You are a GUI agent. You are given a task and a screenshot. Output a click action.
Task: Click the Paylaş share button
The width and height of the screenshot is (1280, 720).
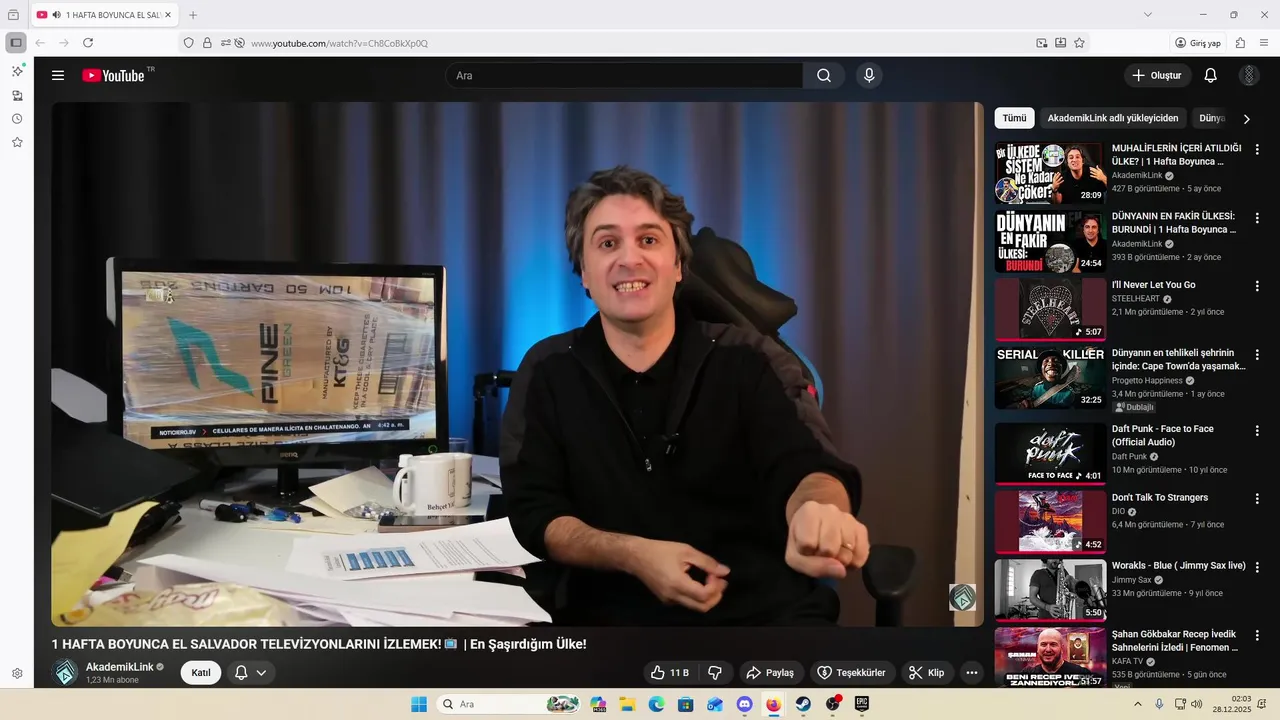coord(771,673)
